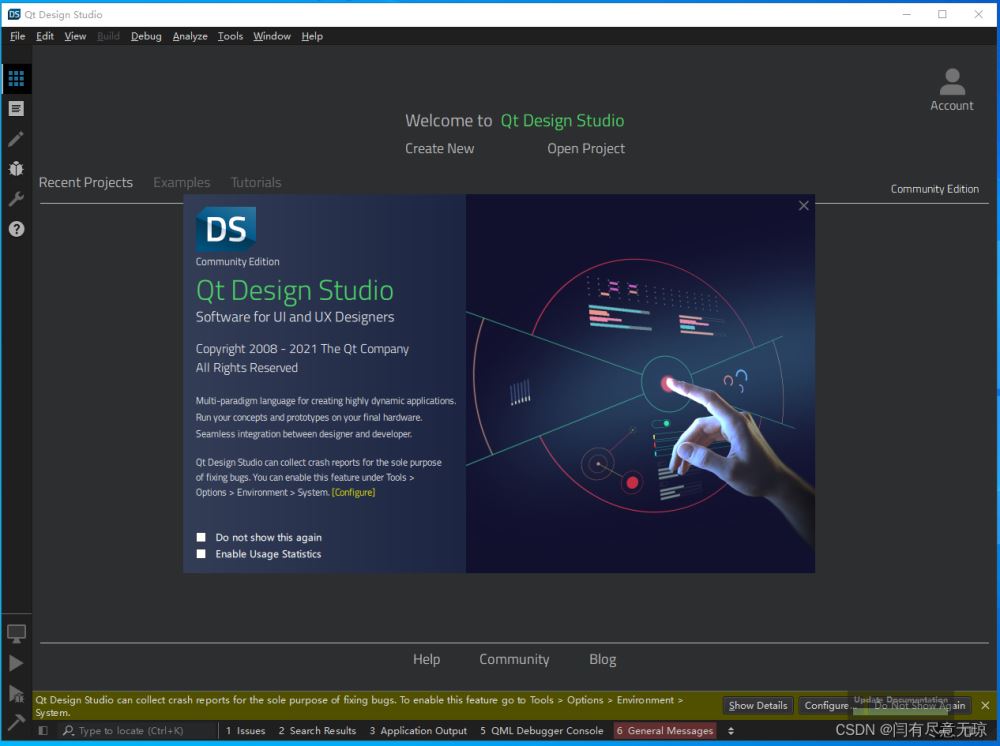The width and height of the screenshot is (1000, 746).
Task: Switch to the Tutorials tab
Action: pyautogui.click(x=256, y=182)
